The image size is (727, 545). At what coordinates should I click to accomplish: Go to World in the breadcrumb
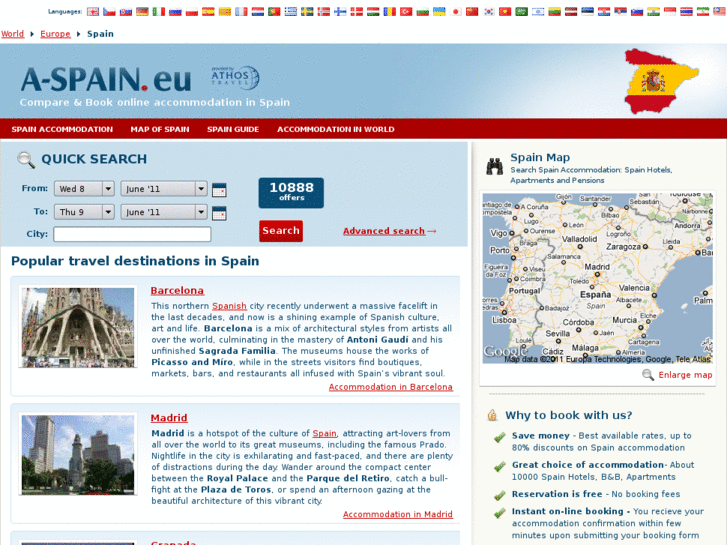tap(13, 34)
